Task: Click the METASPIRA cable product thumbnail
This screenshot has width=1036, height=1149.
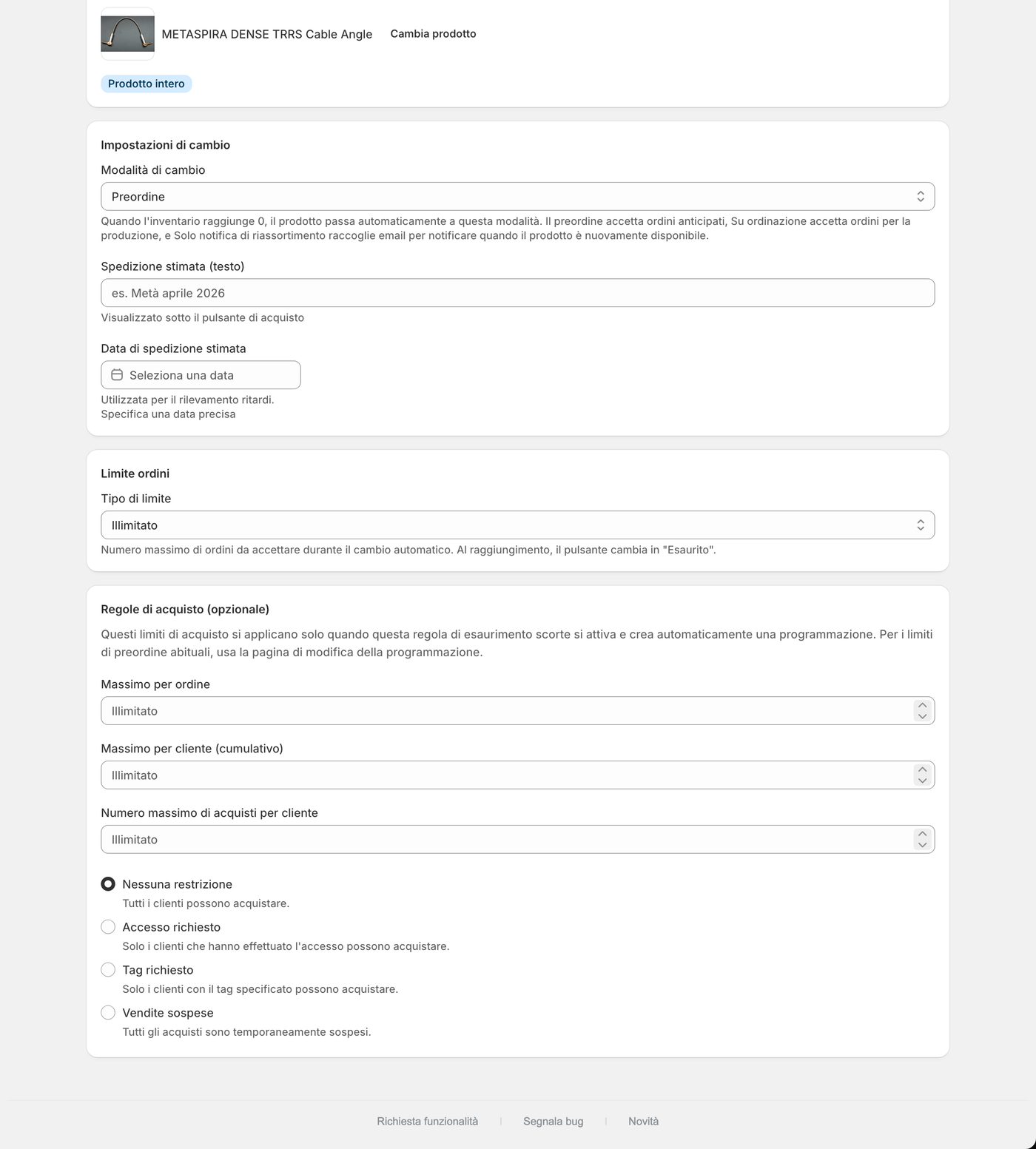Action: (x=127, y=34)
